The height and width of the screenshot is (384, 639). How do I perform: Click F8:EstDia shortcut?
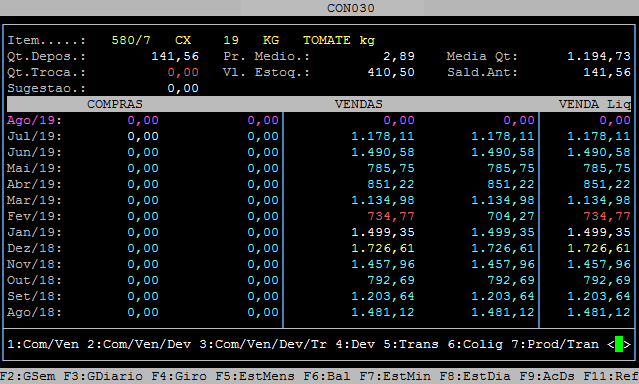[475, 376]
